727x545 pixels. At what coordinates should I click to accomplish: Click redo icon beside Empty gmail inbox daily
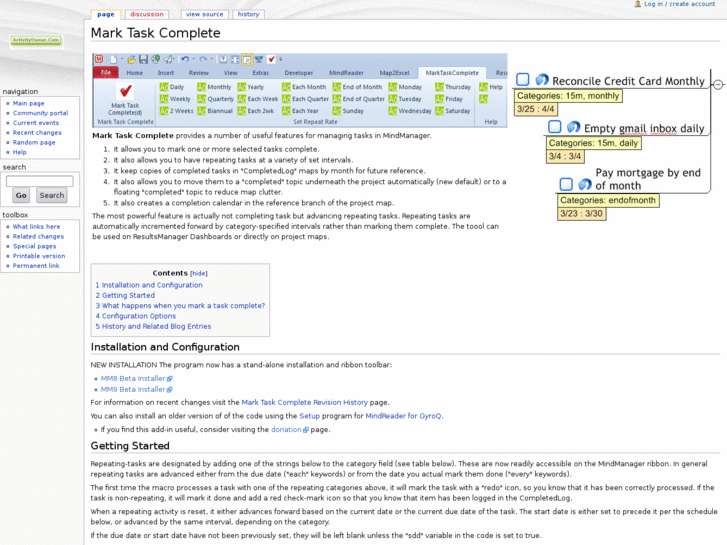tap(574, 127)
